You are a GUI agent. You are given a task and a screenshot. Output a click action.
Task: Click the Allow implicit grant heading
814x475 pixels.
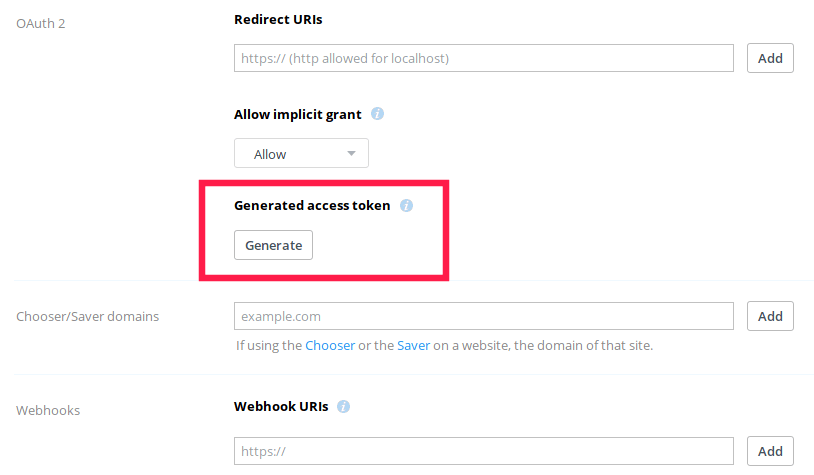[298, 114]
